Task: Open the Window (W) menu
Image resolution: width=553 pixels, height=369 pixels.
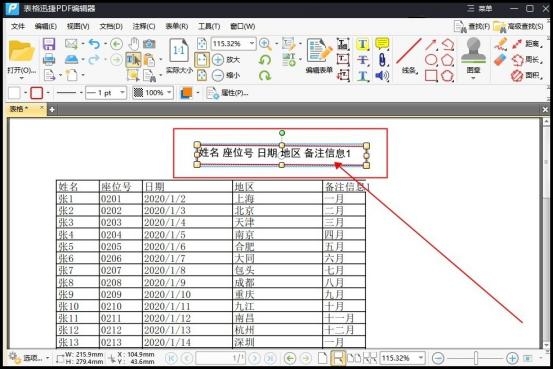Action: 243,26
